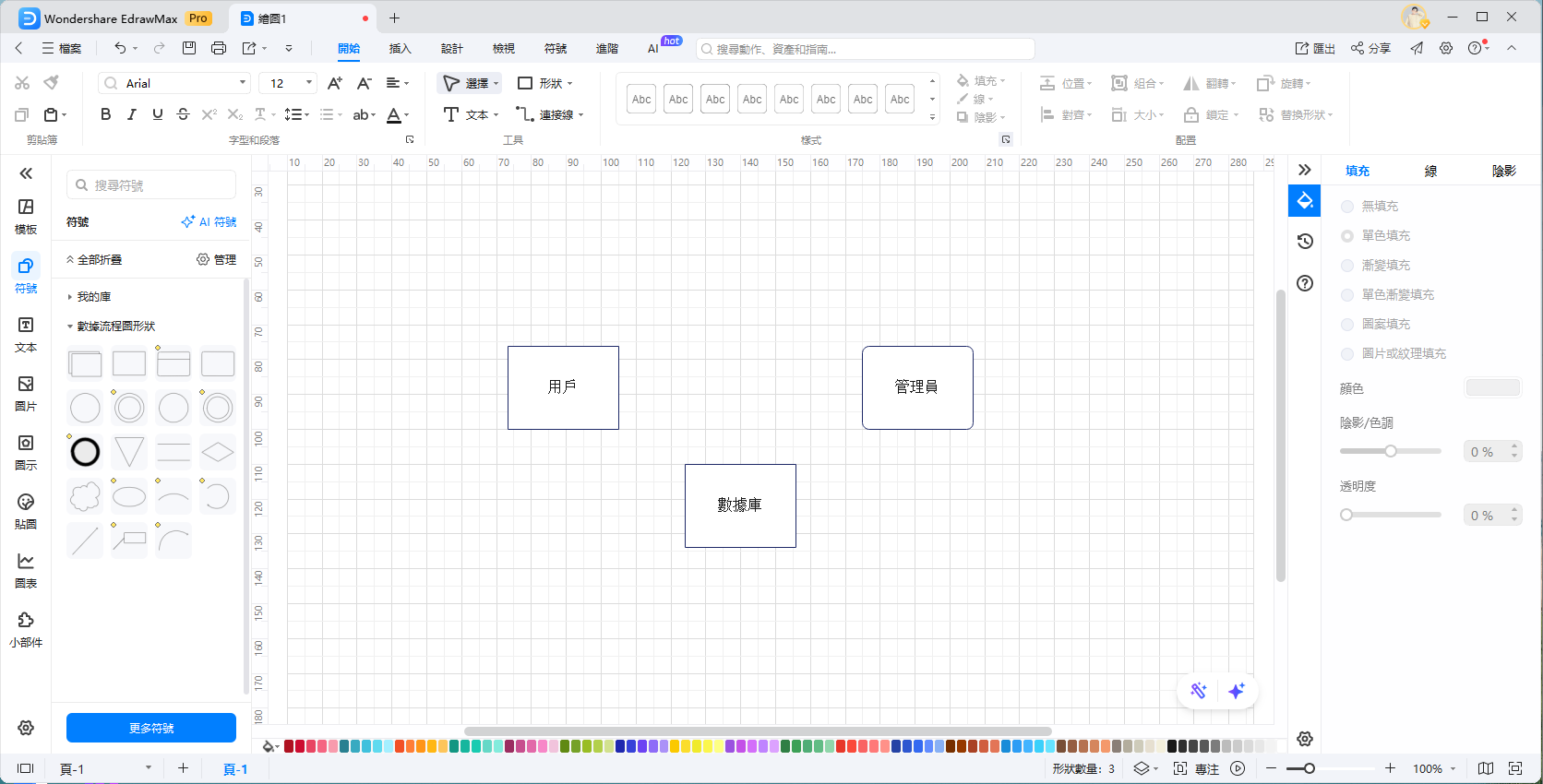The height and width of the screenshot is (784, 1543).
Task: Click the Bold formatting icon
Action: 105,114
